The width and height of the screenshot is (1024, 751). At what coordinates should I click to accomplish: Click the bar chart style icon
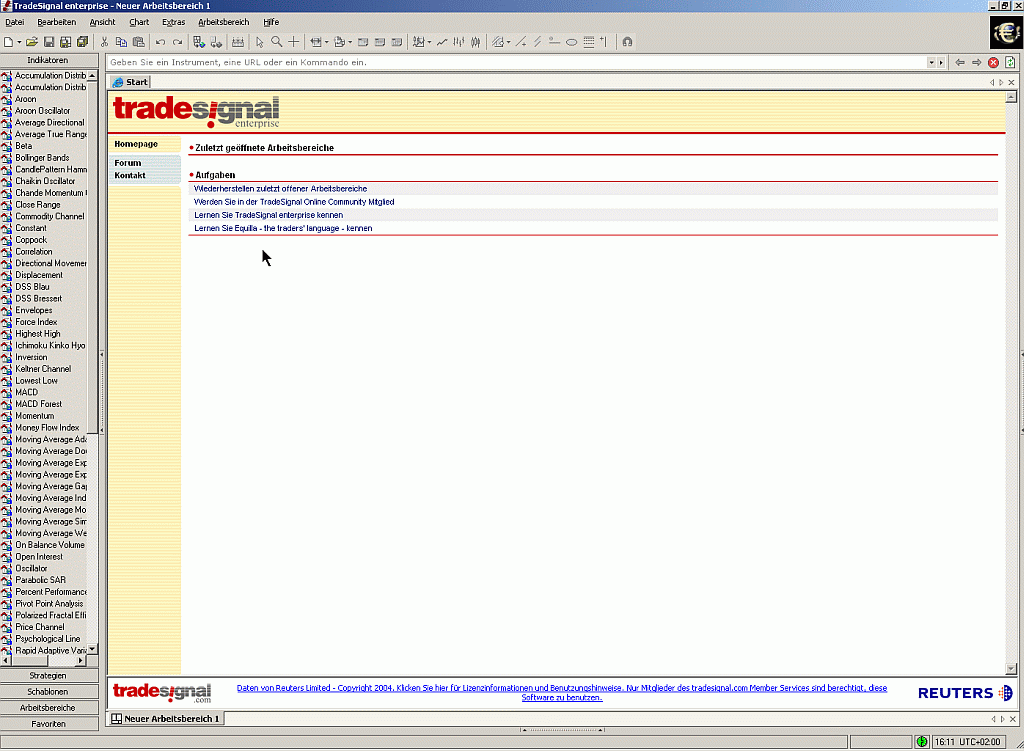point(459,42)
